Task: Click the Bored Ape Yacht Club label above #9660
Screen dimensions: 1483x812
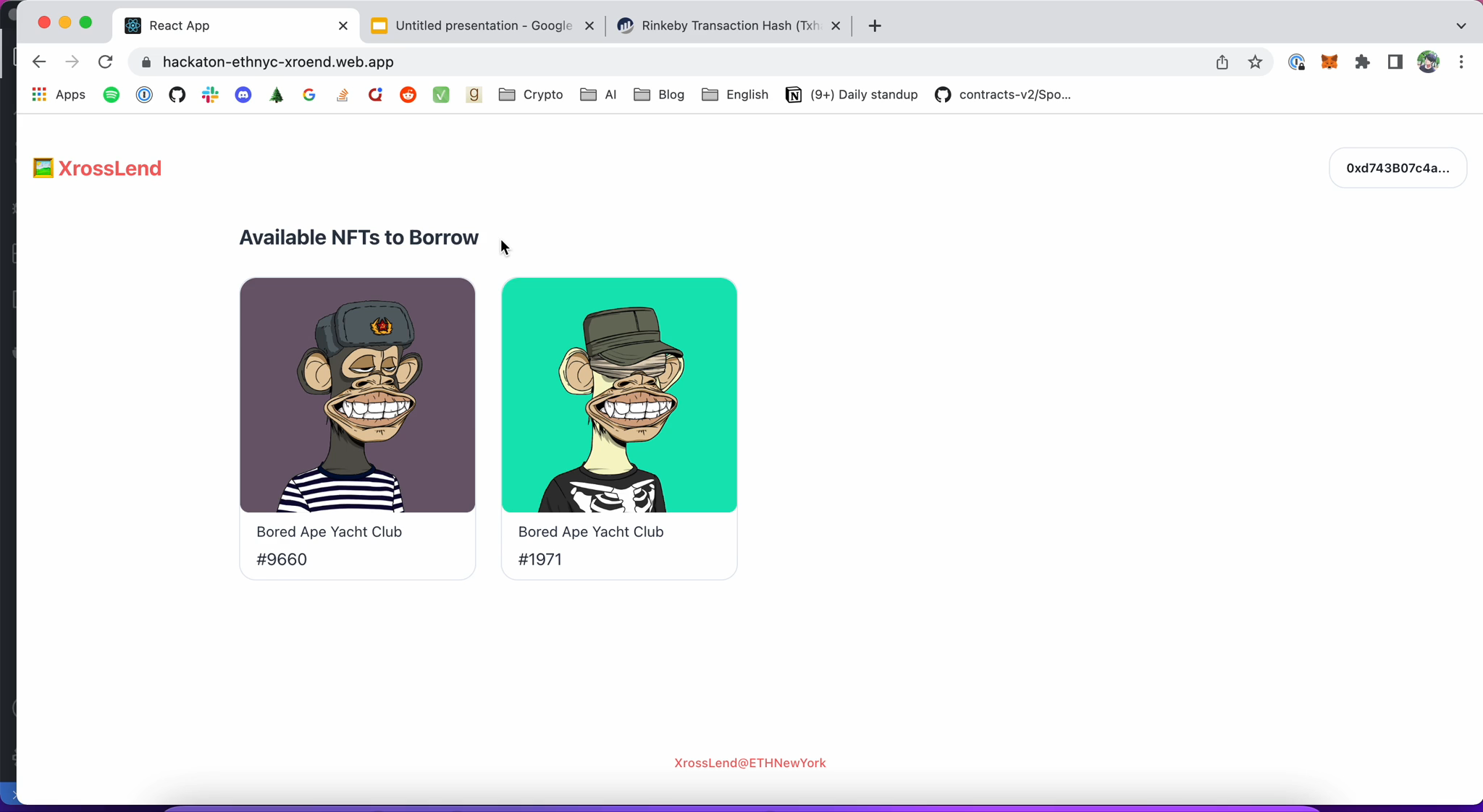Action: [329, 532]
